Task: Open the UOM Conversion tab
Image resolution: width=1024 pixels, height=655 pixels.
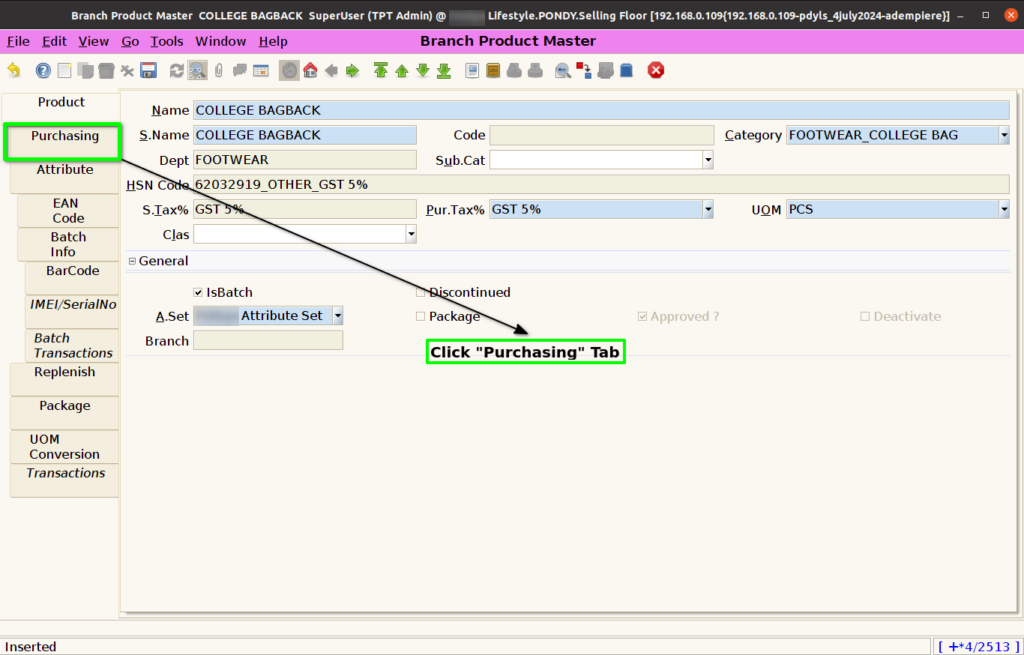Action: point(65,447)
